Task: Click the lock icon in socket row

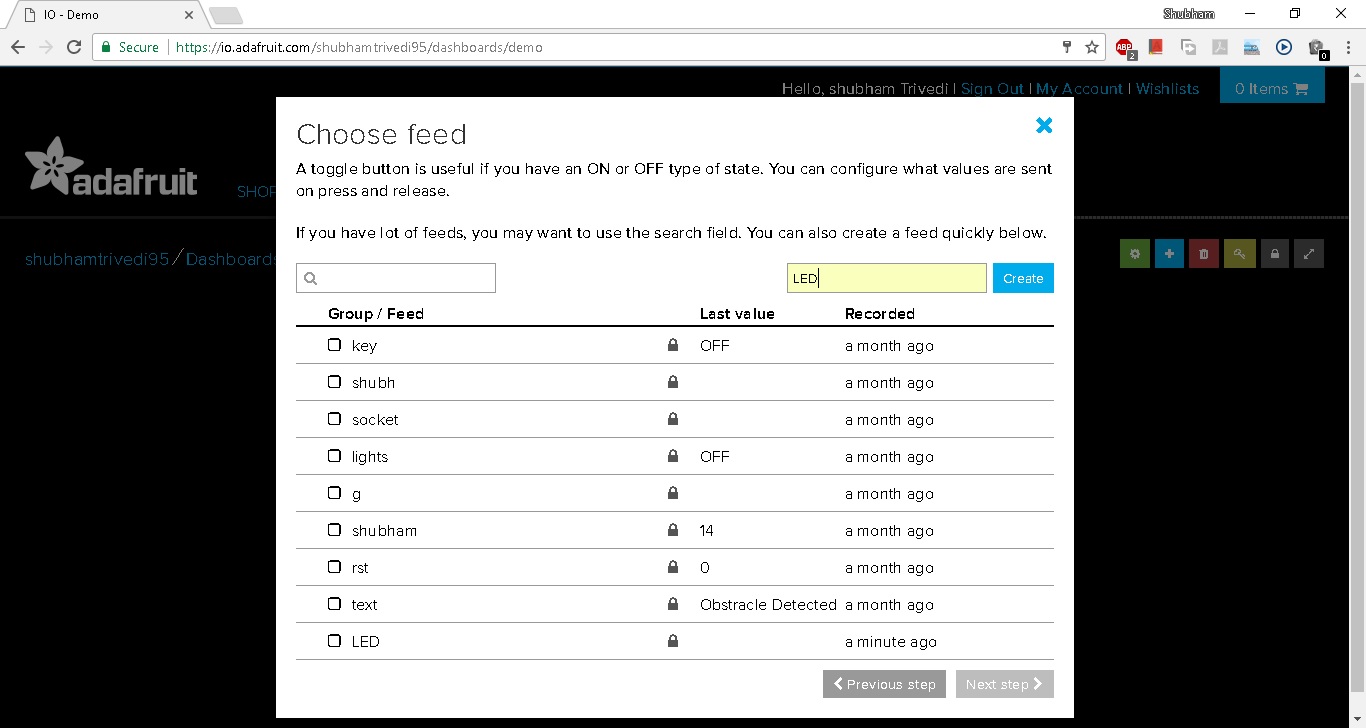Action: coord(673,419)
